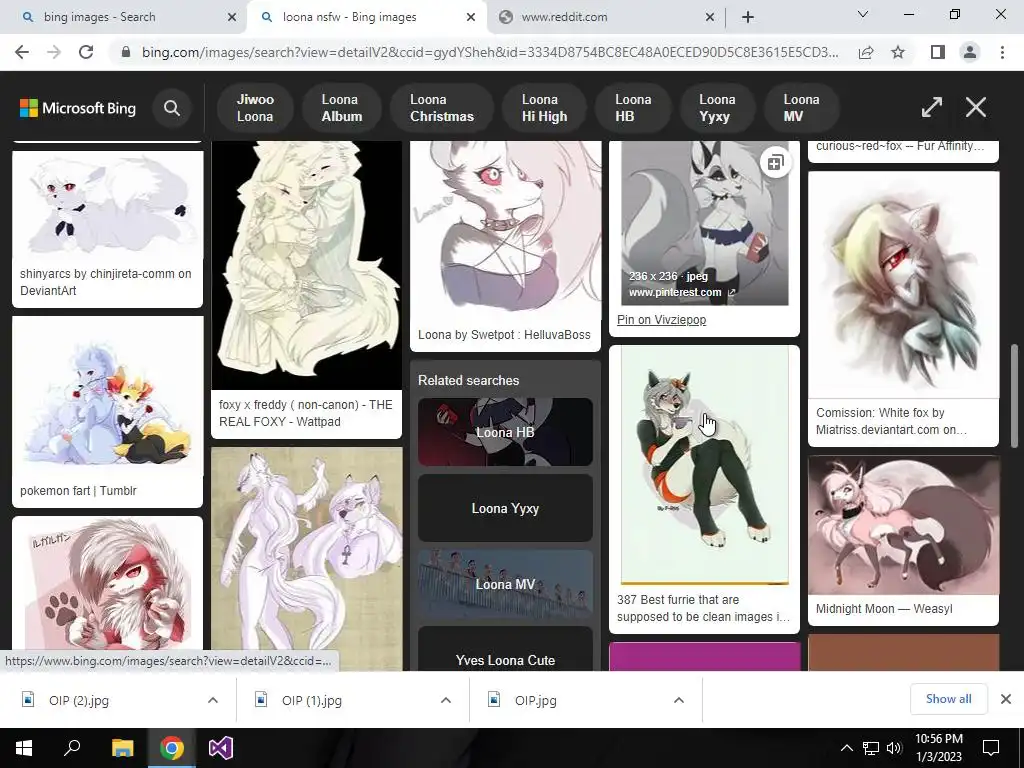Open Chrome's three-dot menu

[1002, 52]
